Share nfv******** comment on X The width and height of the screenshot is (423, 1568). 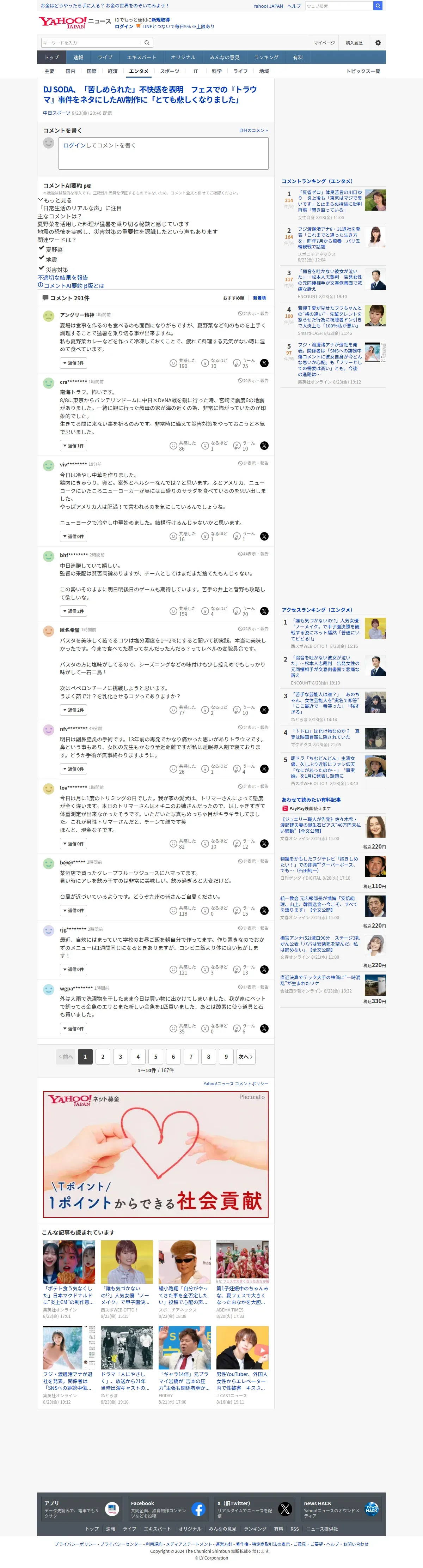[264, 769]
